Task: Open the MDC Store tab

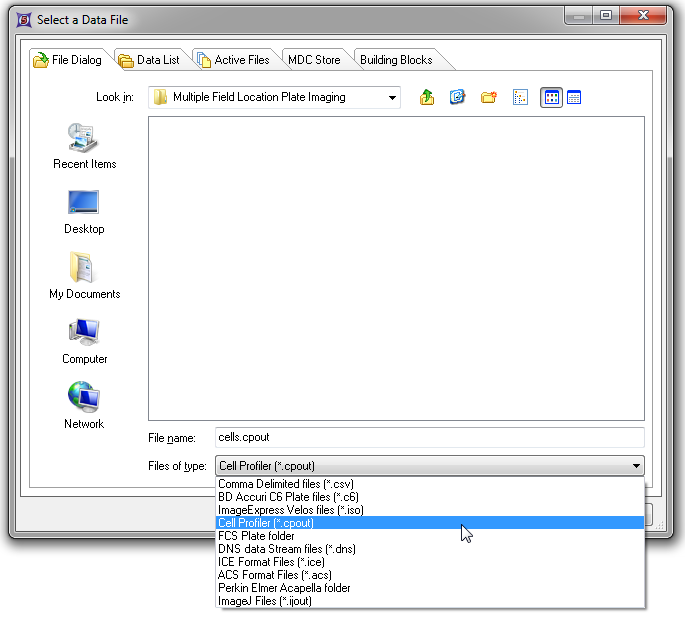Action: 314,60
